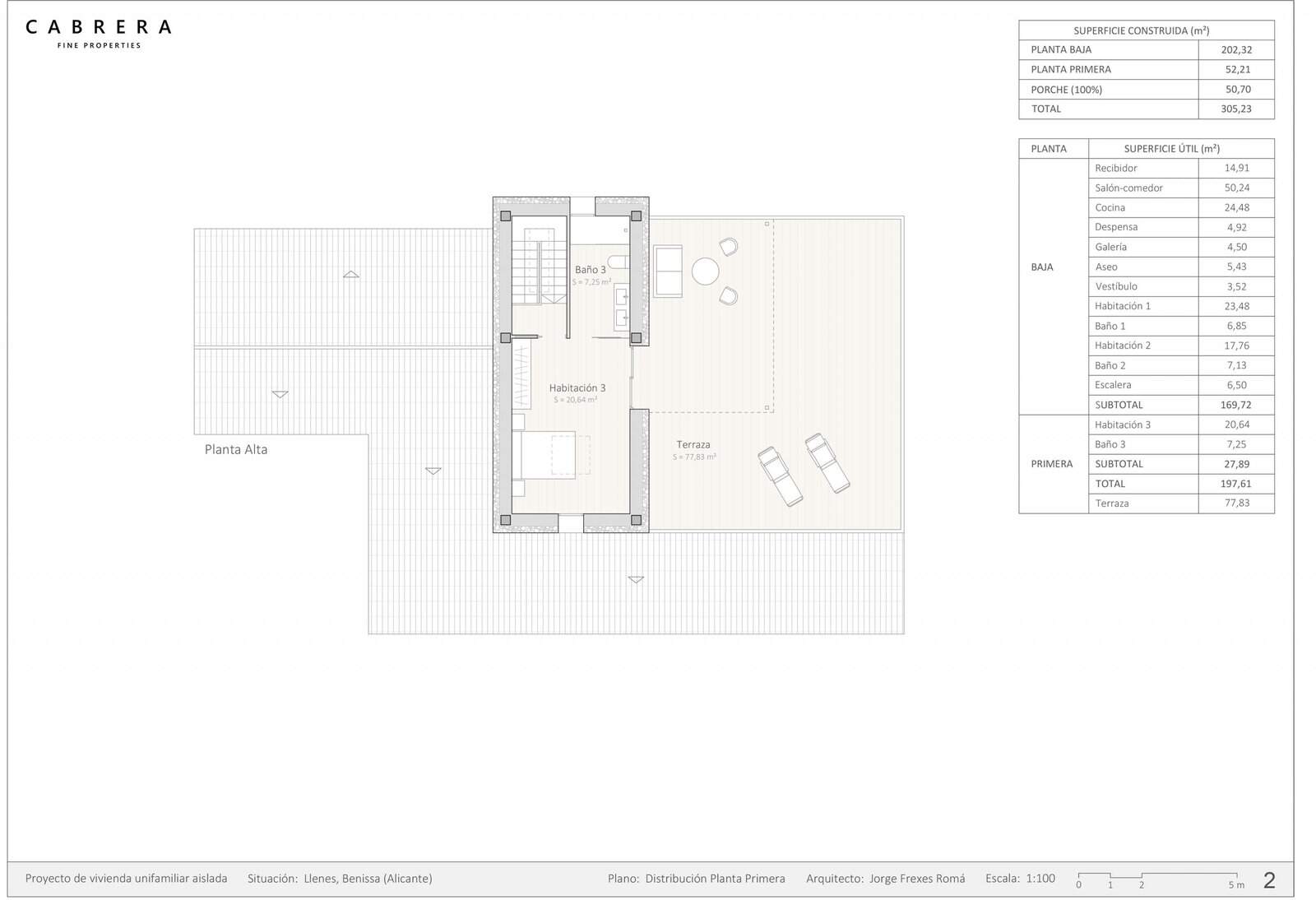Click the upward-pointing roof slope arrow
Image resolution: width=1316 pixels, height=900 pixels.
(x=351, y=274)
